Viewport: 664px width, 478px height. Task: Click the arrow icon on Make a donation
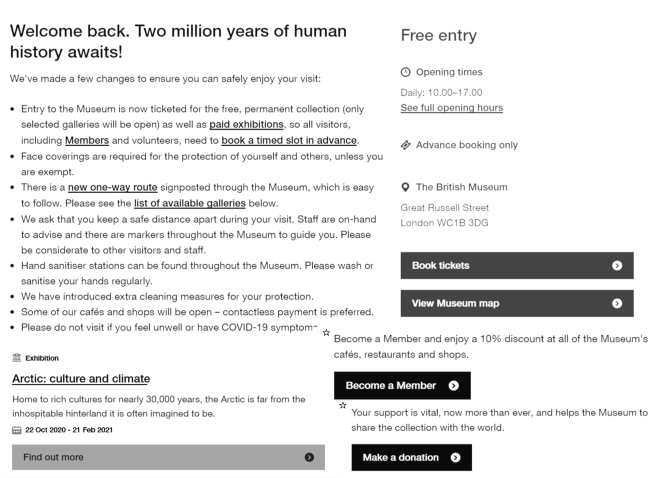click(456, 457)
